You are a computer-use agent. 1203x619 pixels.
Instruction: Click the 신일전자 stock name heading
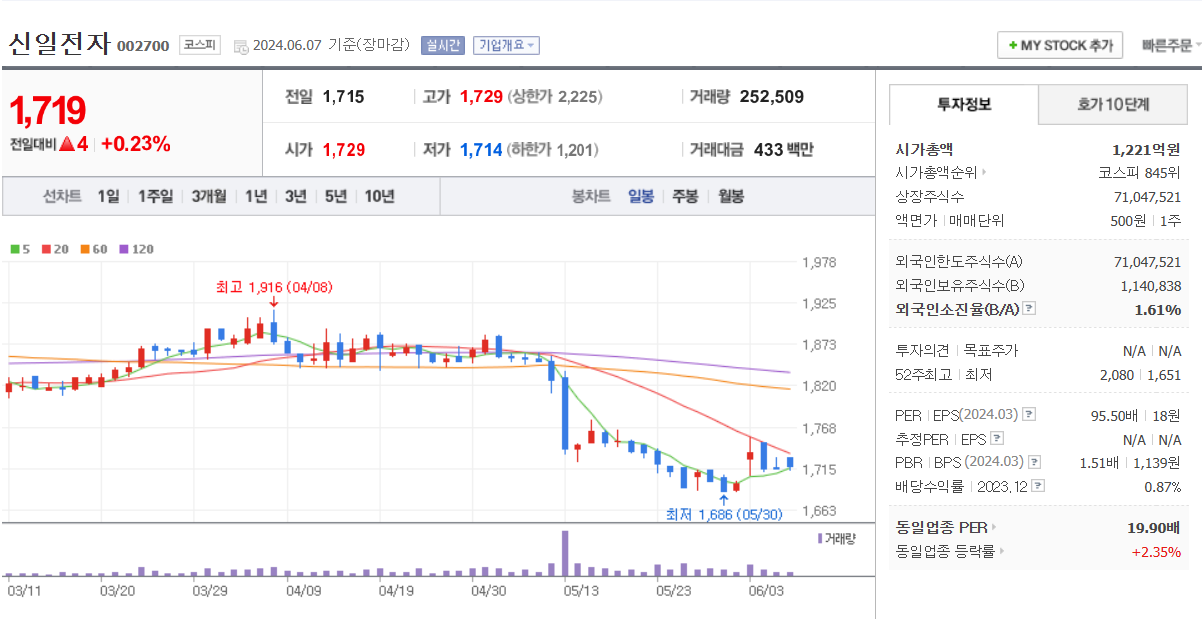click(59, 44)
